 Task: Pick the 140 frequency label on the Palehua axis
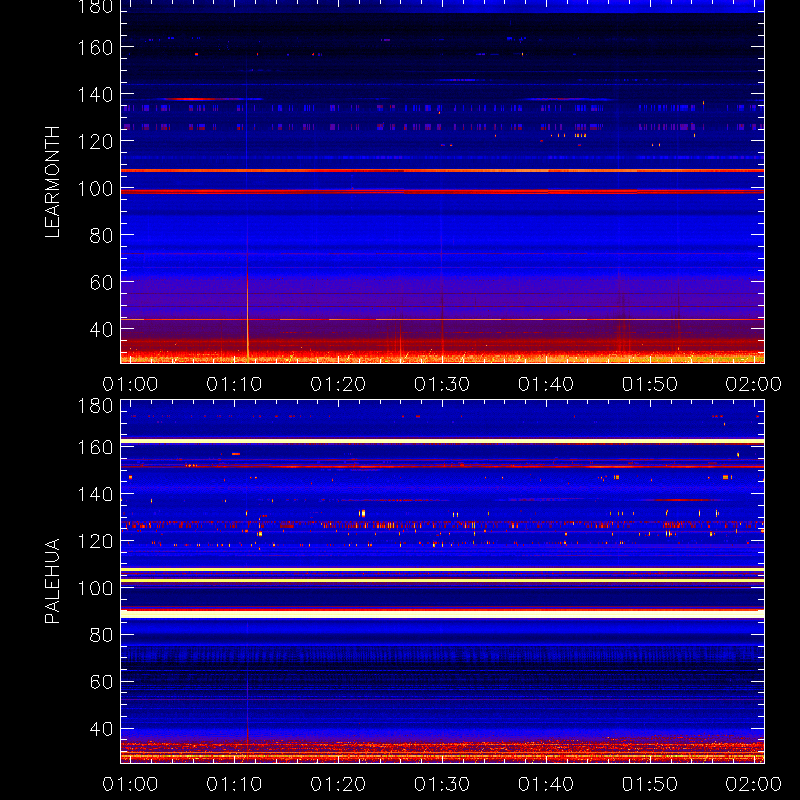click(x=95, y=494)
